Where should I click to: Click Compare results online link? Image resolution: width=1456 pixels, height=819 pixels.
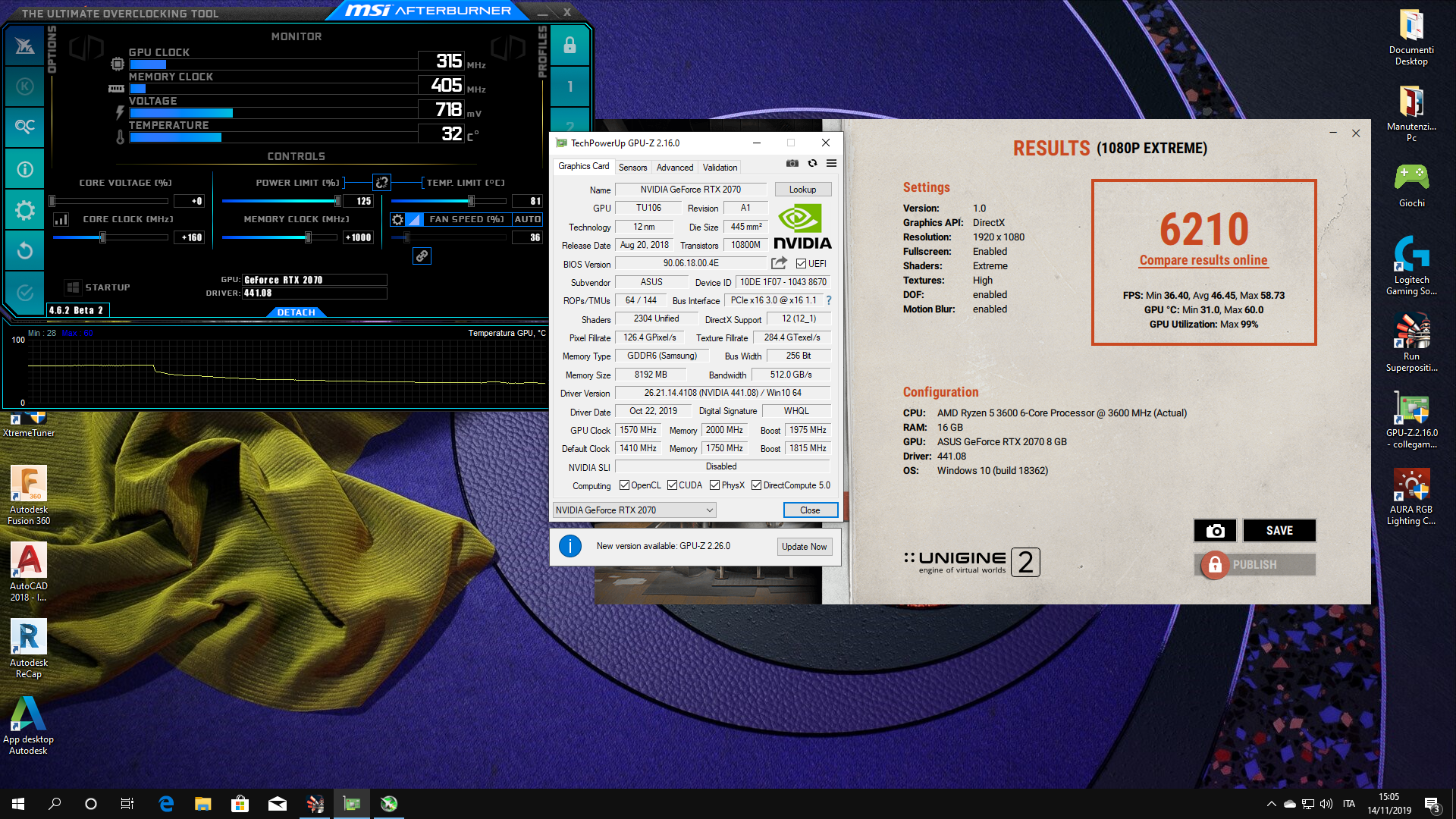(1203, 260)
